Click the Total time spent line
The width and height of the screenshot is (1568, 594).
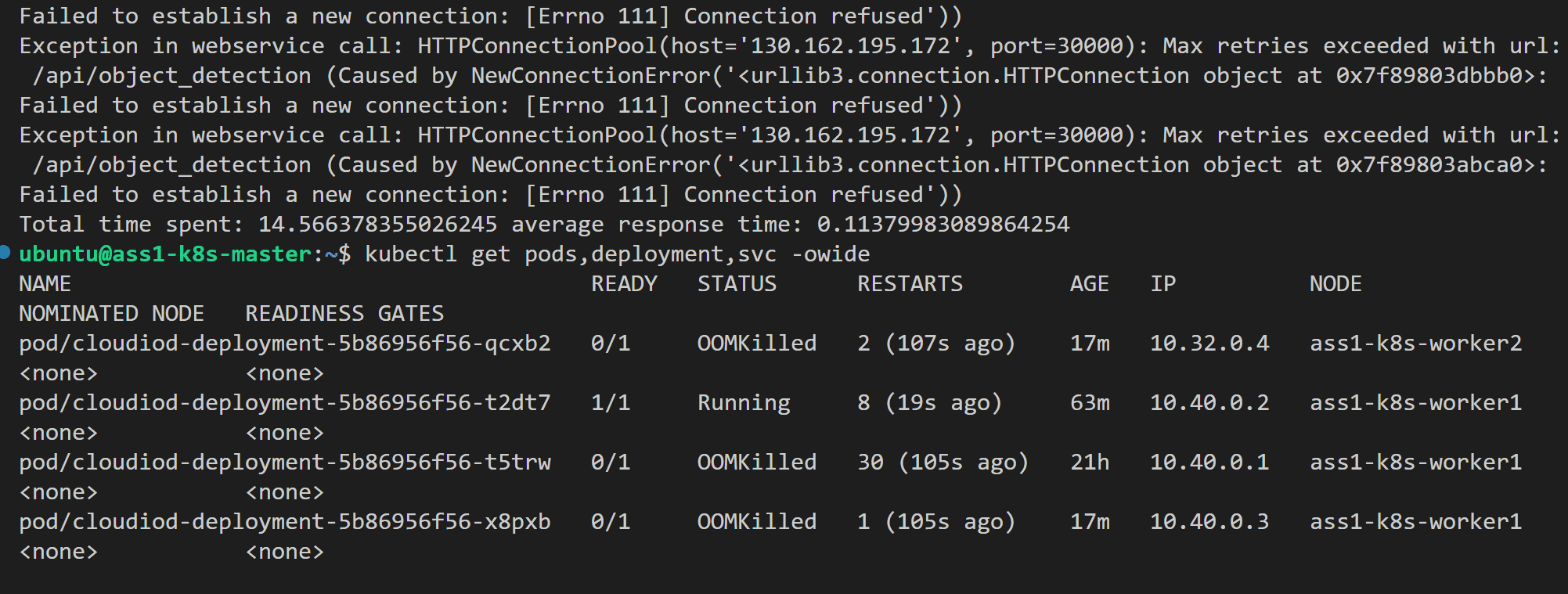(x=544, y=225)
